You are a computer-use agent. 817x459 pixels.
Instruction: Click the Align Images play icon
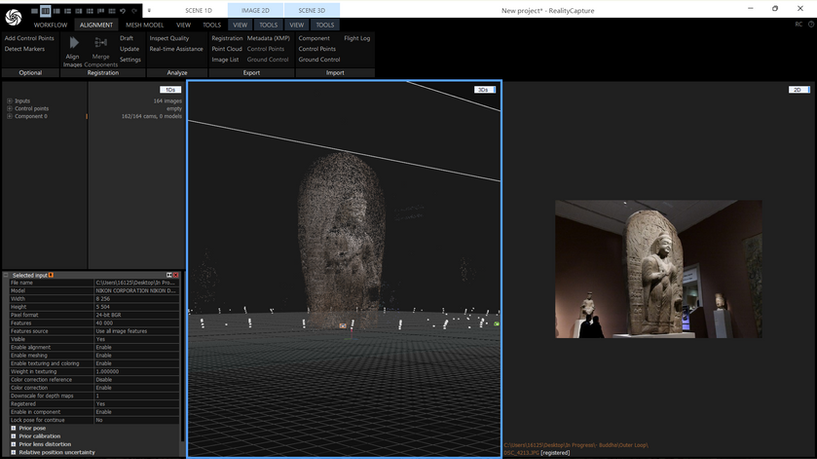pyautogui.click(x=73, y=42)
